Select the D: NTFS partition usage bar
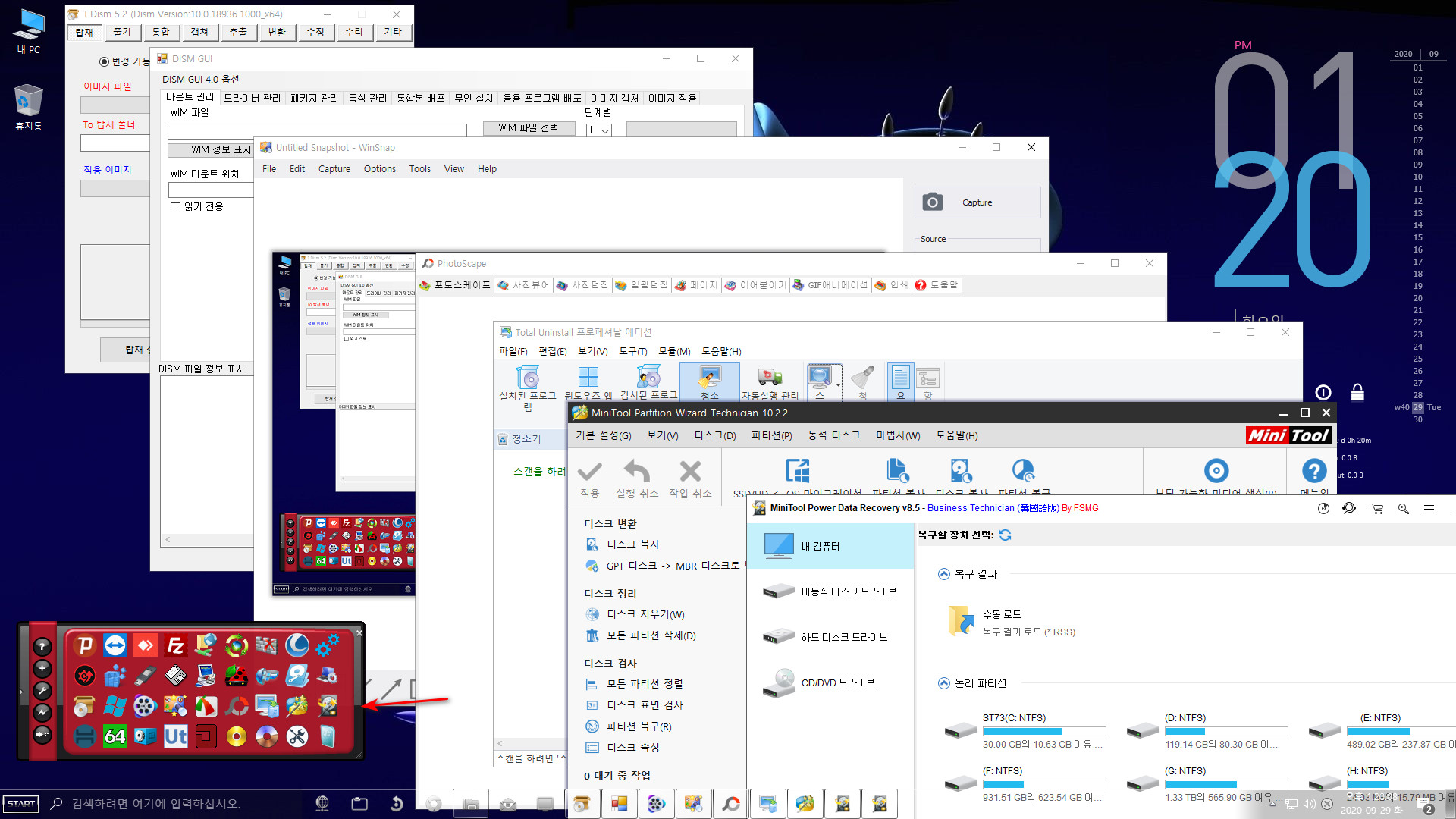 pyautogui.click(x=1226, y=732)
